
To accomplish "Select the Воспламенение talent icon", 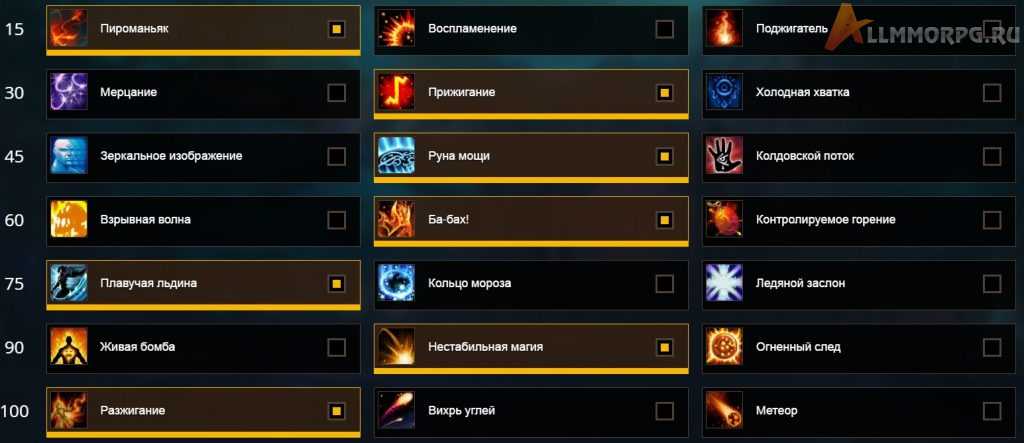I will coord(396,28).
